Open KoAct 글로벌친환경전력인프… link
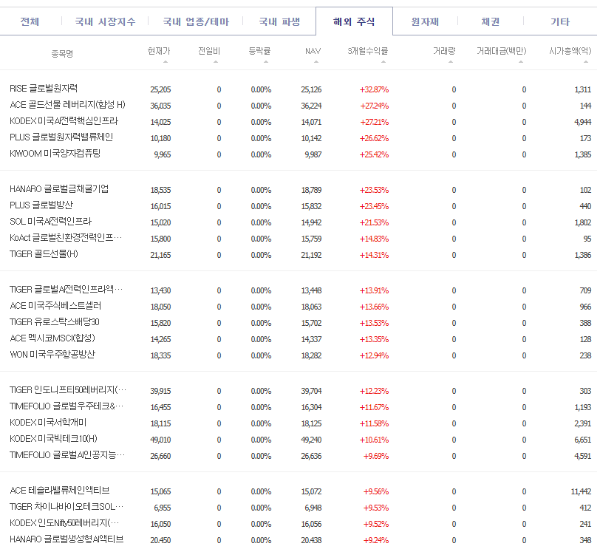The height and width of the screenshot is (543, 600). point(65,238)
